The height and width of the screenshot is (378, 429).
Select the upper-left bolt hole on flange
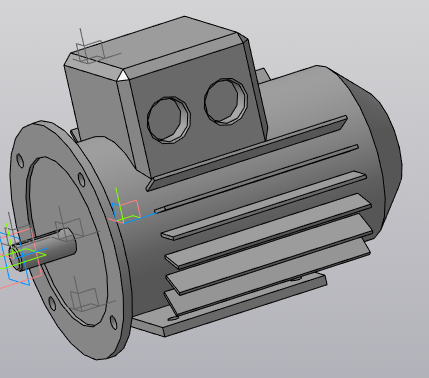pyautogui.click(x=20, y=161)
